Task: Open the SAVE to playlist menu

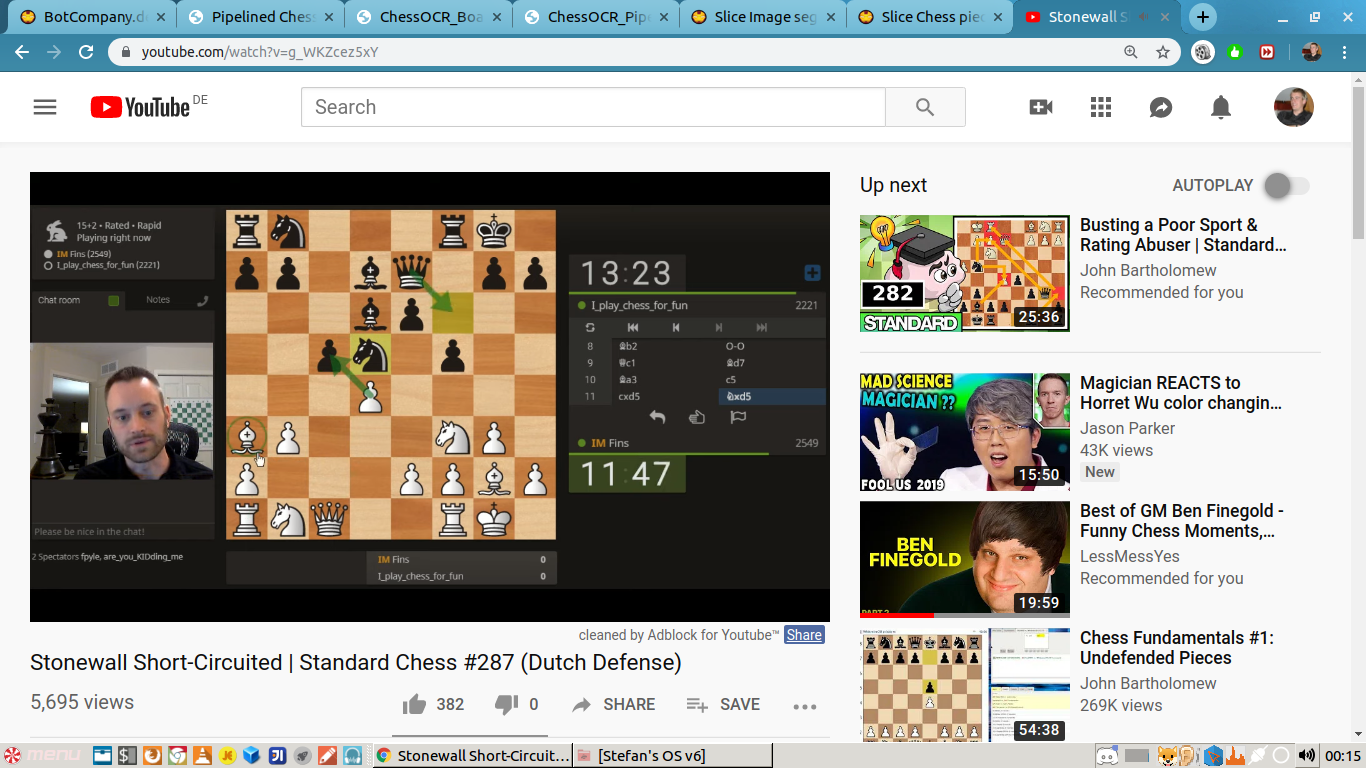Action: [723, 705]
